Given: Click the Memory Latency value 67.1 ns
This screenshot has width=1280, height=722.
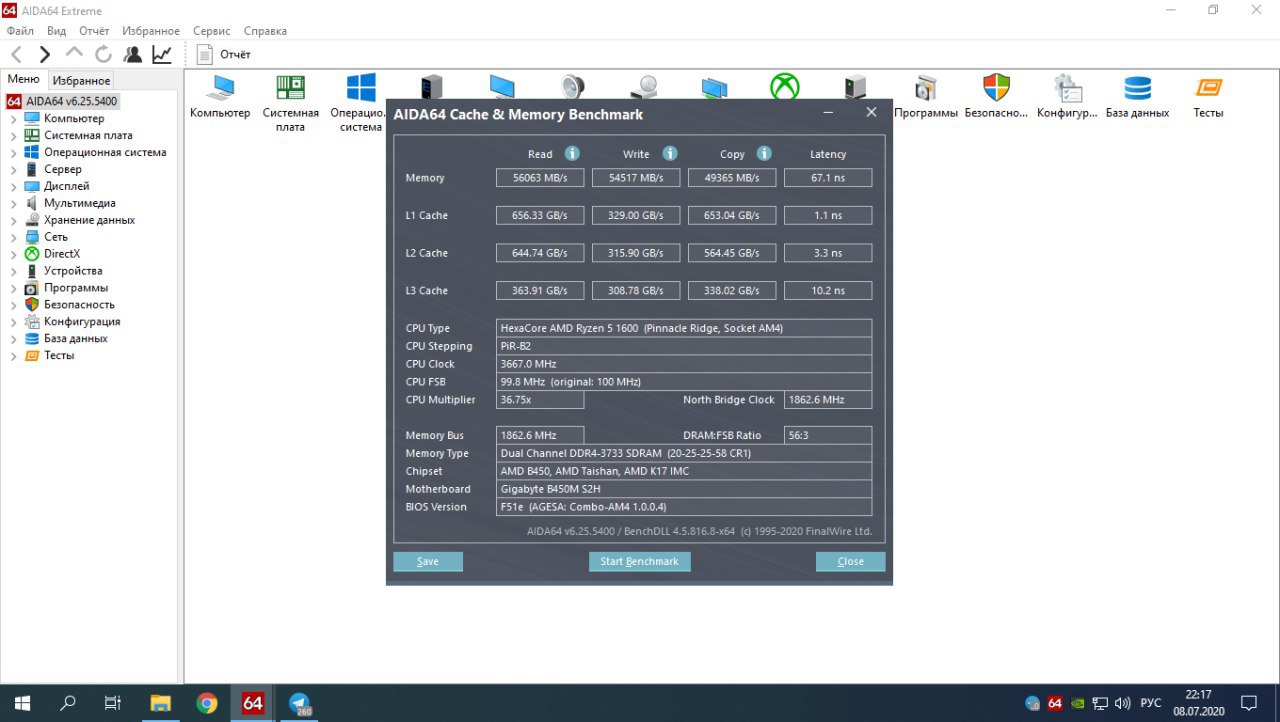Looking at the screenshot, I should 828,178.
